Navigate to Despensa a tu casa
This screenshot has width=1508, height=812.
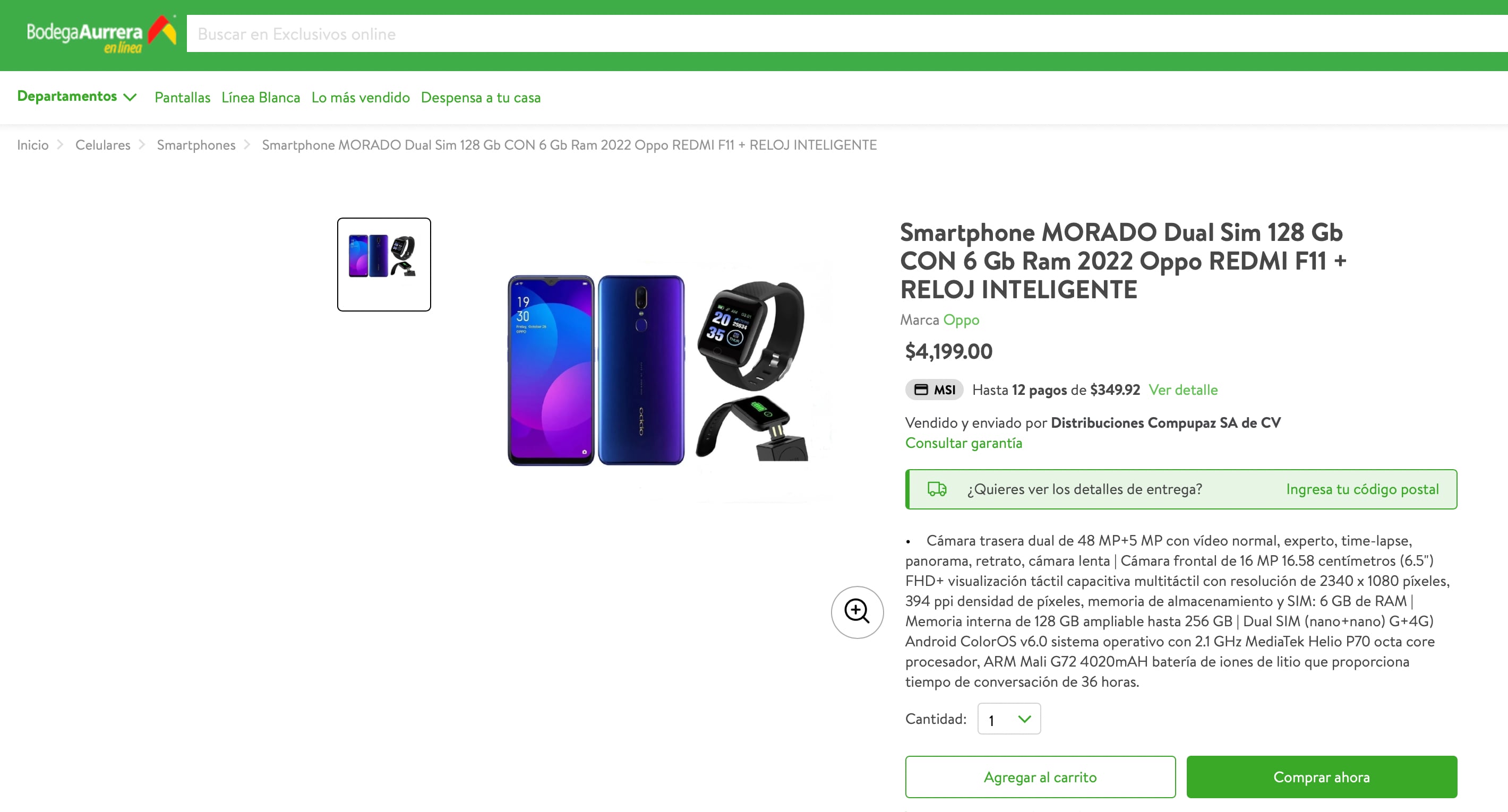480,98
